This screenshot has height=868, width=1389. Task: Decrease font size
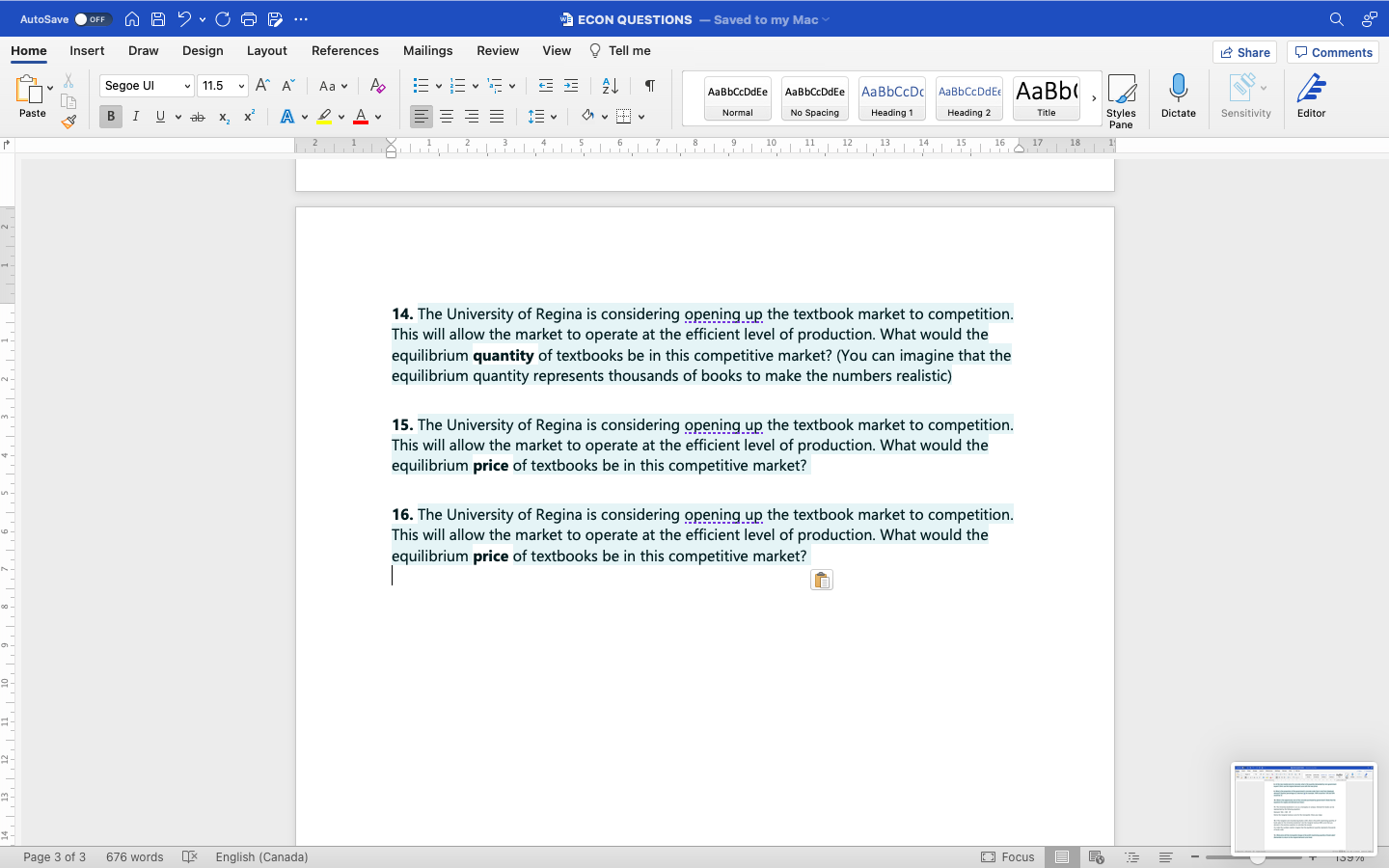pos(287,86)
